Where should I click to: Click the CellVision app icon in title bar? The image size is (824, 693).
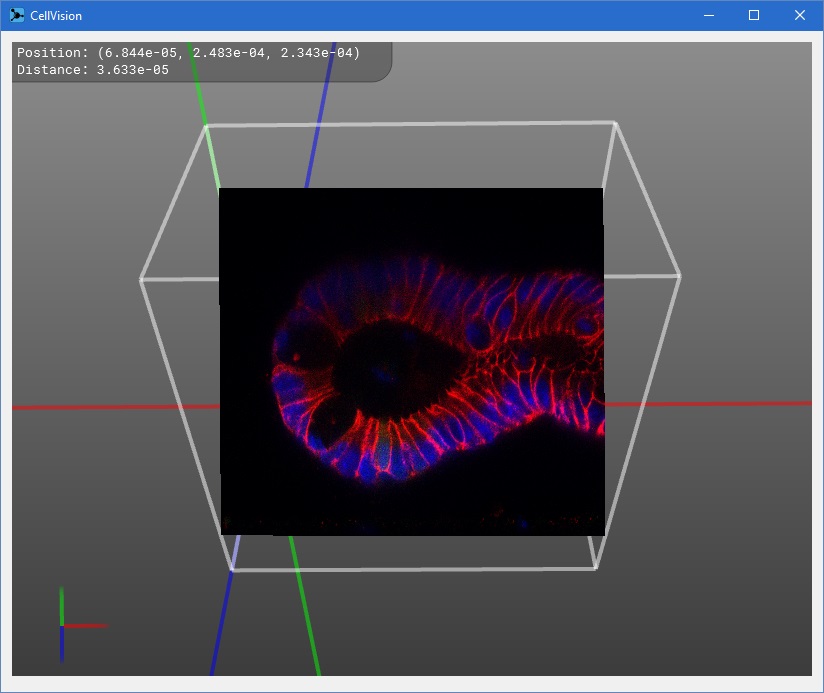pyautogui.click(x=16, y=15)
